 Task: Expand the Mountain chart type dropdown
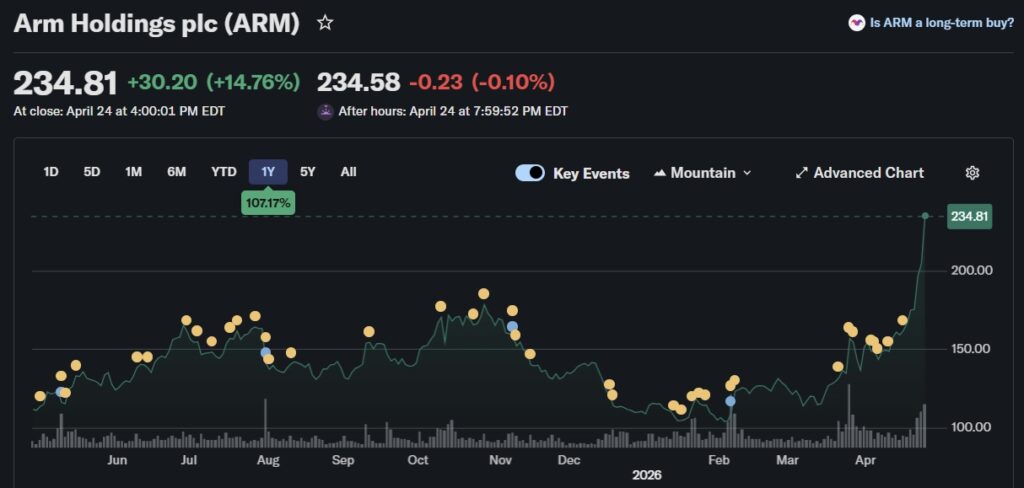click(x=702, y=173)
